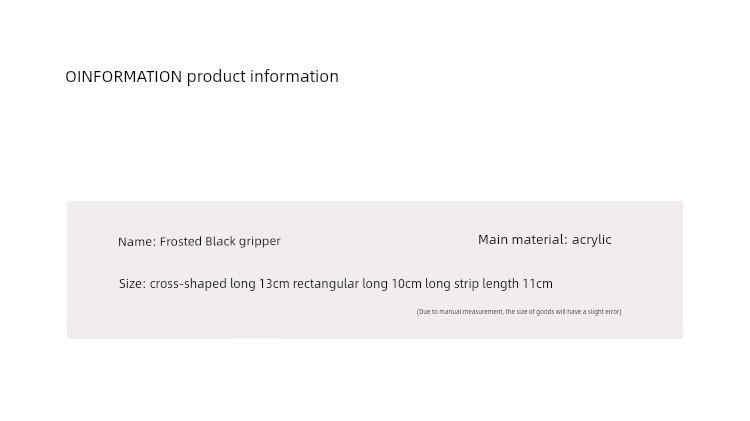Click the '10cm' measurement

point(407,284)
